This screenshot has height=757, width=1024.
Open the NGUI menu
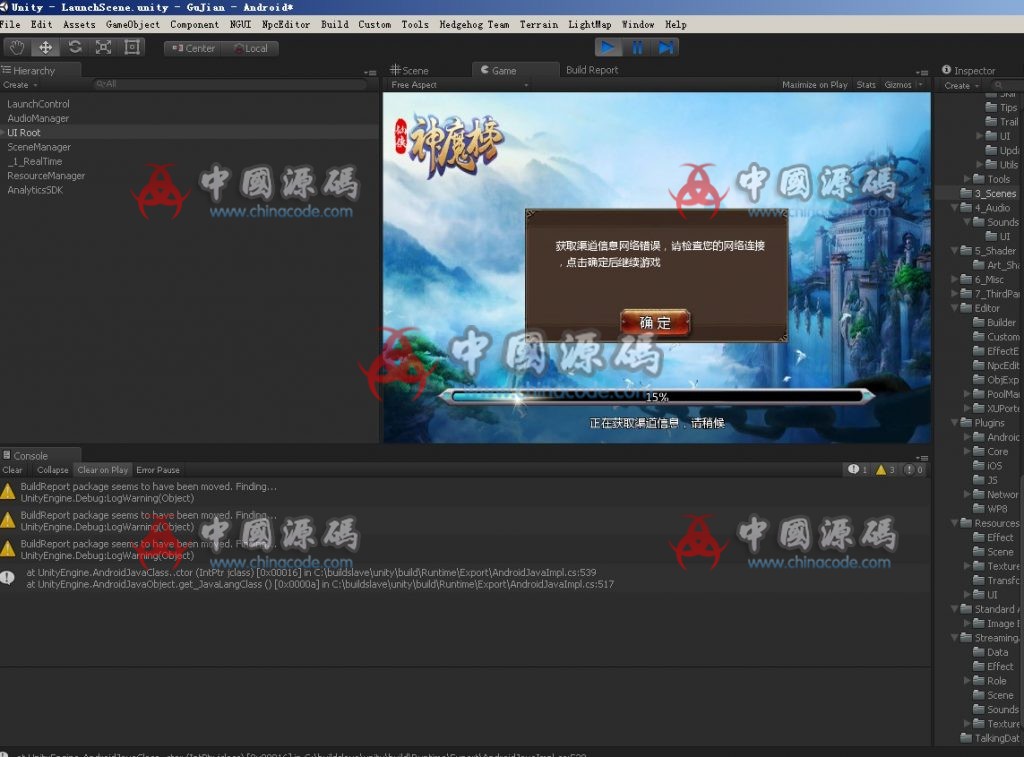(240, 24)
